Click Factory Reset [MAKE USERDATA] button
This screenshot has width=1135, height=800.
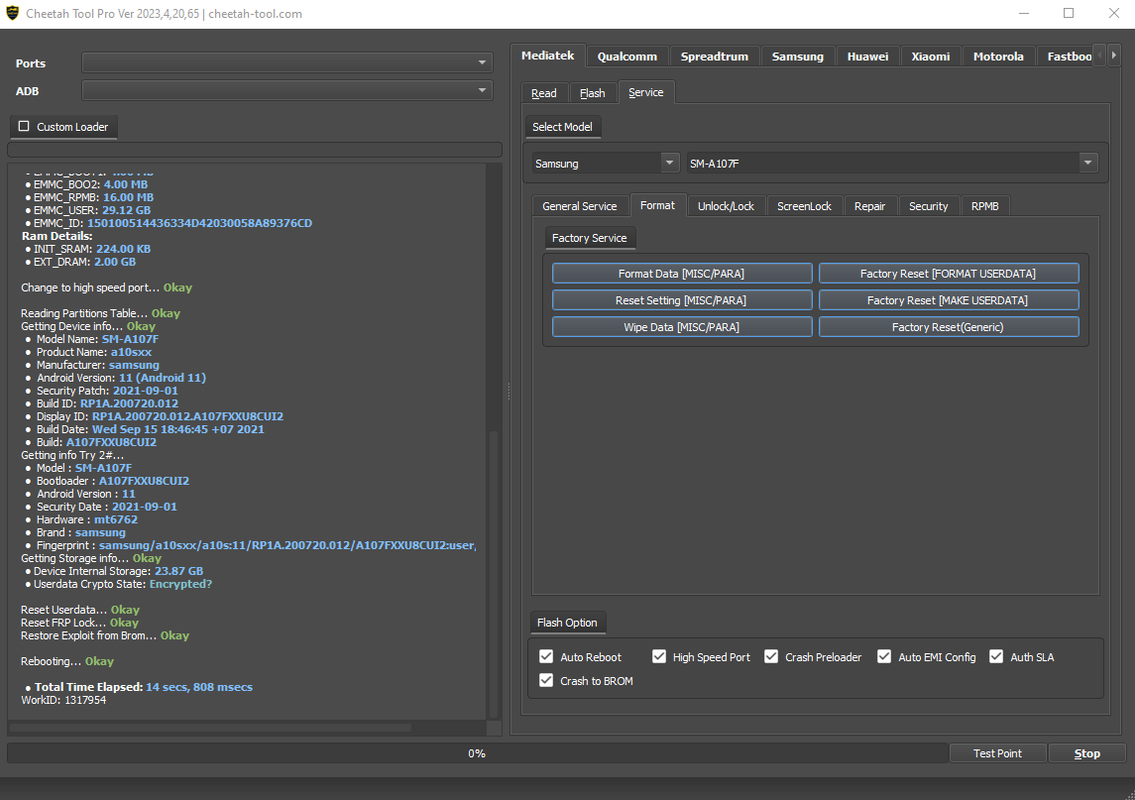click(x=948, y=300)
